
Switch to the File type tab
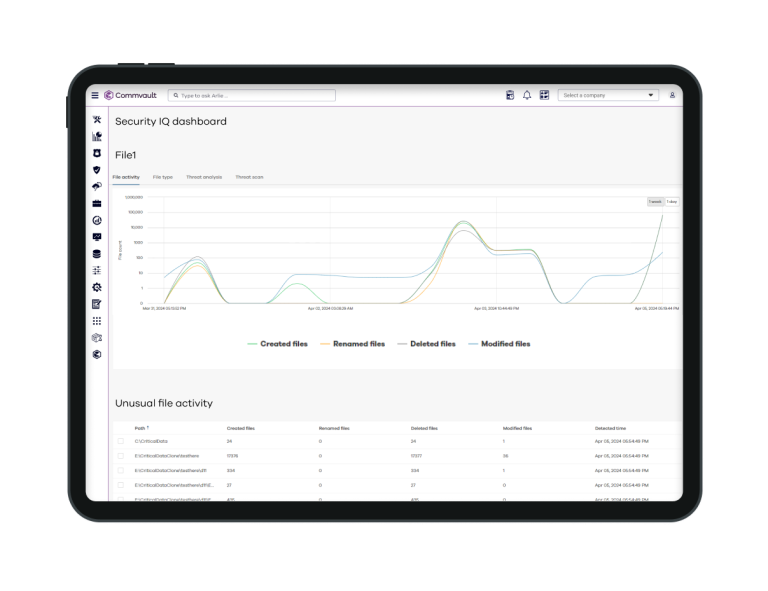tap(163, 177)
